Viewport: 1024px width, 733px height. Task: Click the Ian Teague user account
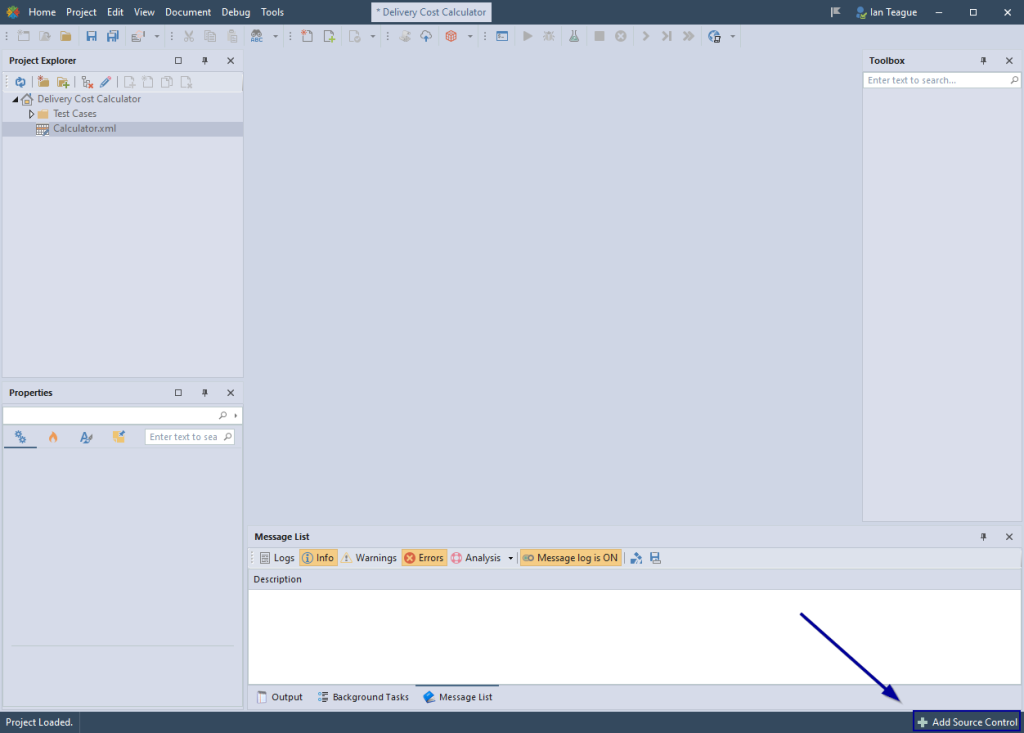pyautogui.click(x=886, y=12)
